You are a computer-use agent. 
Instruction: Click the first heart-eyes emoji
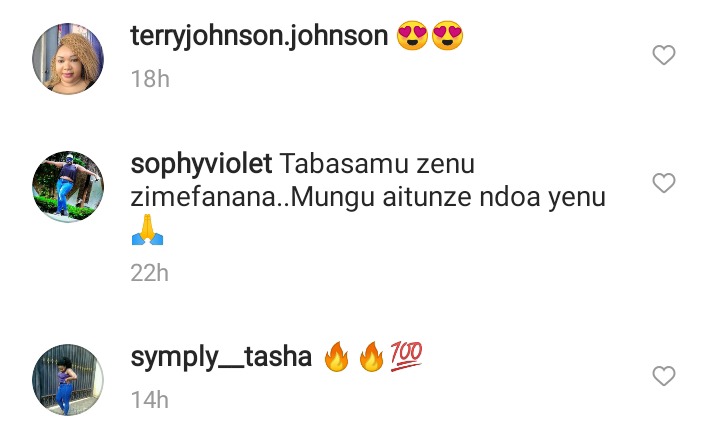[x=412, y=35]
